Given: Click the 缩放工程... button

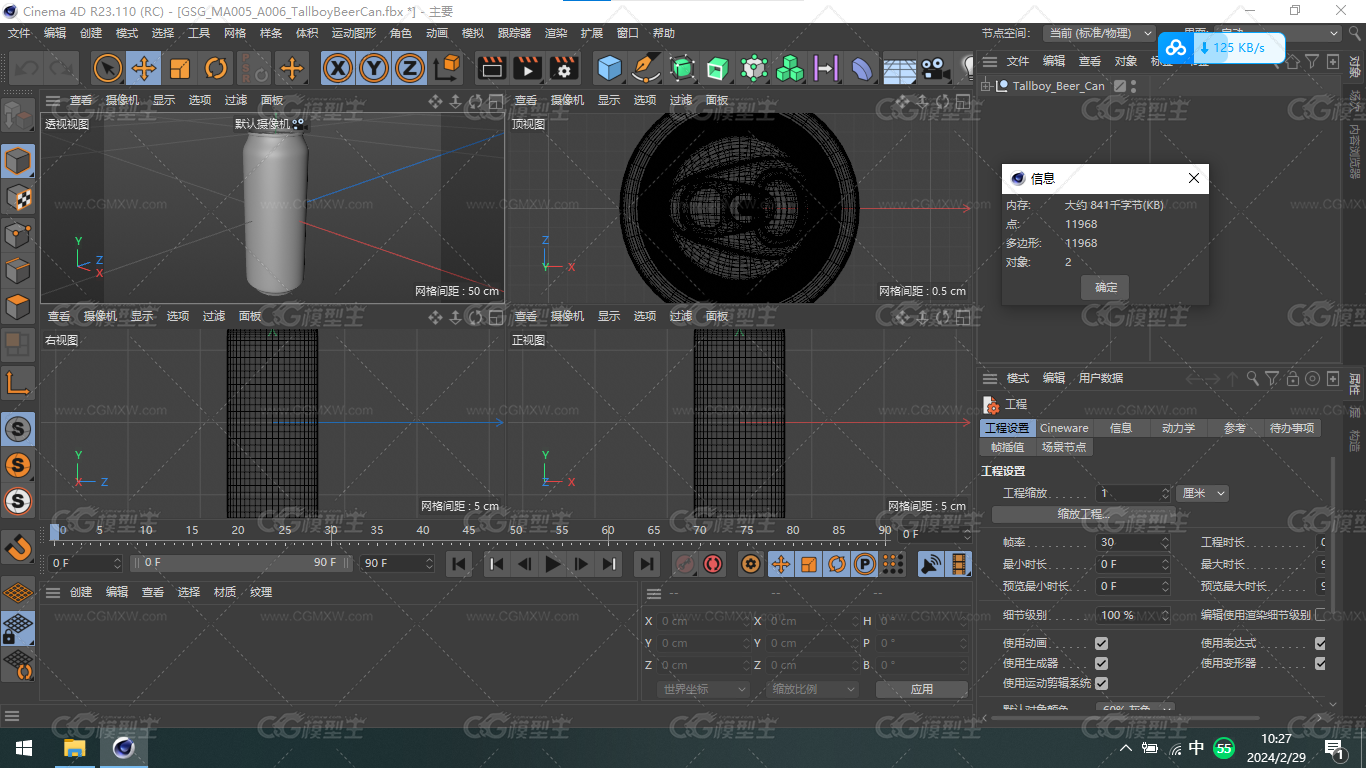Looking at the screenshot, I should pos(1084,514).
